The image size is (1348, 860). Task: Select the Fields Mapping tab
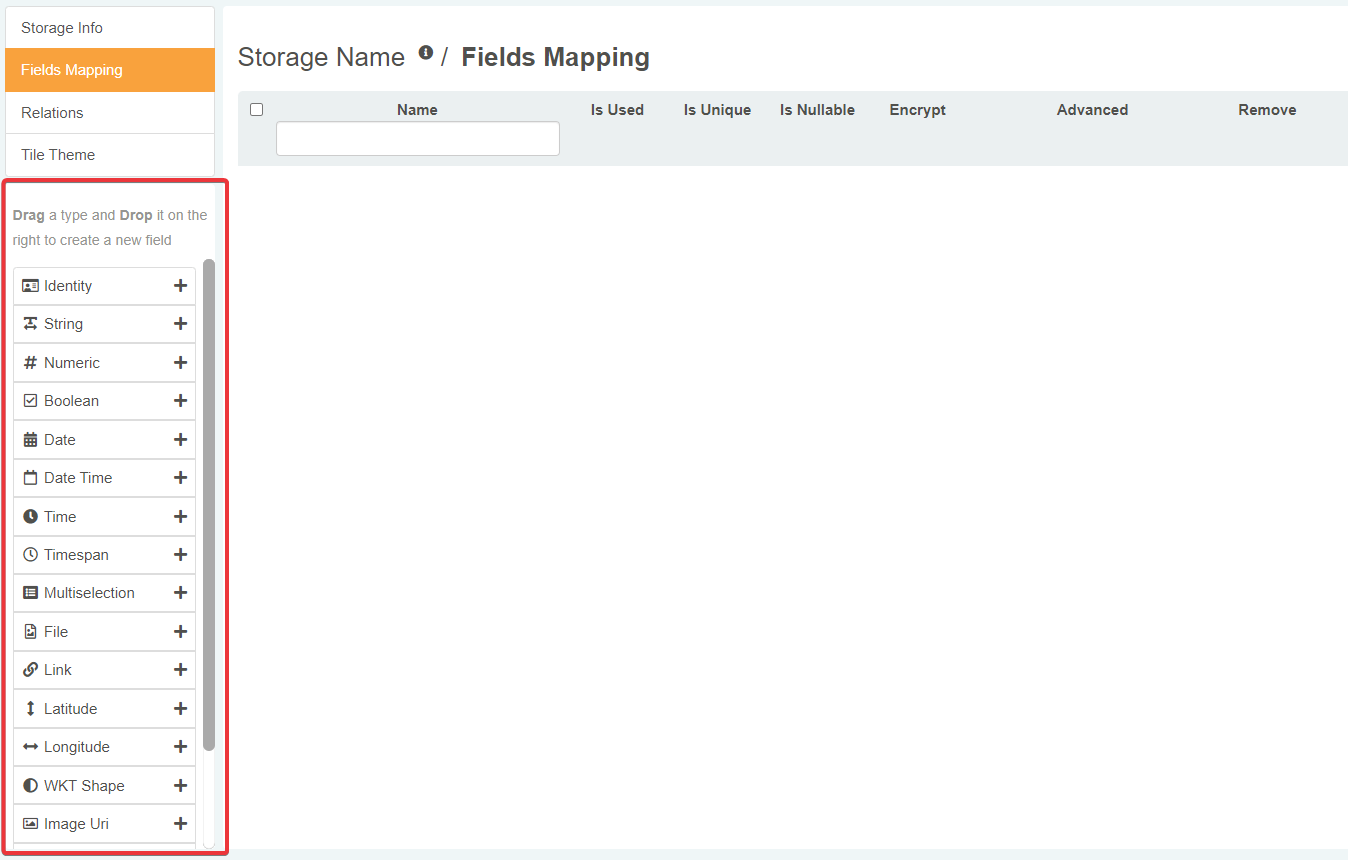(x=110, y=70)
